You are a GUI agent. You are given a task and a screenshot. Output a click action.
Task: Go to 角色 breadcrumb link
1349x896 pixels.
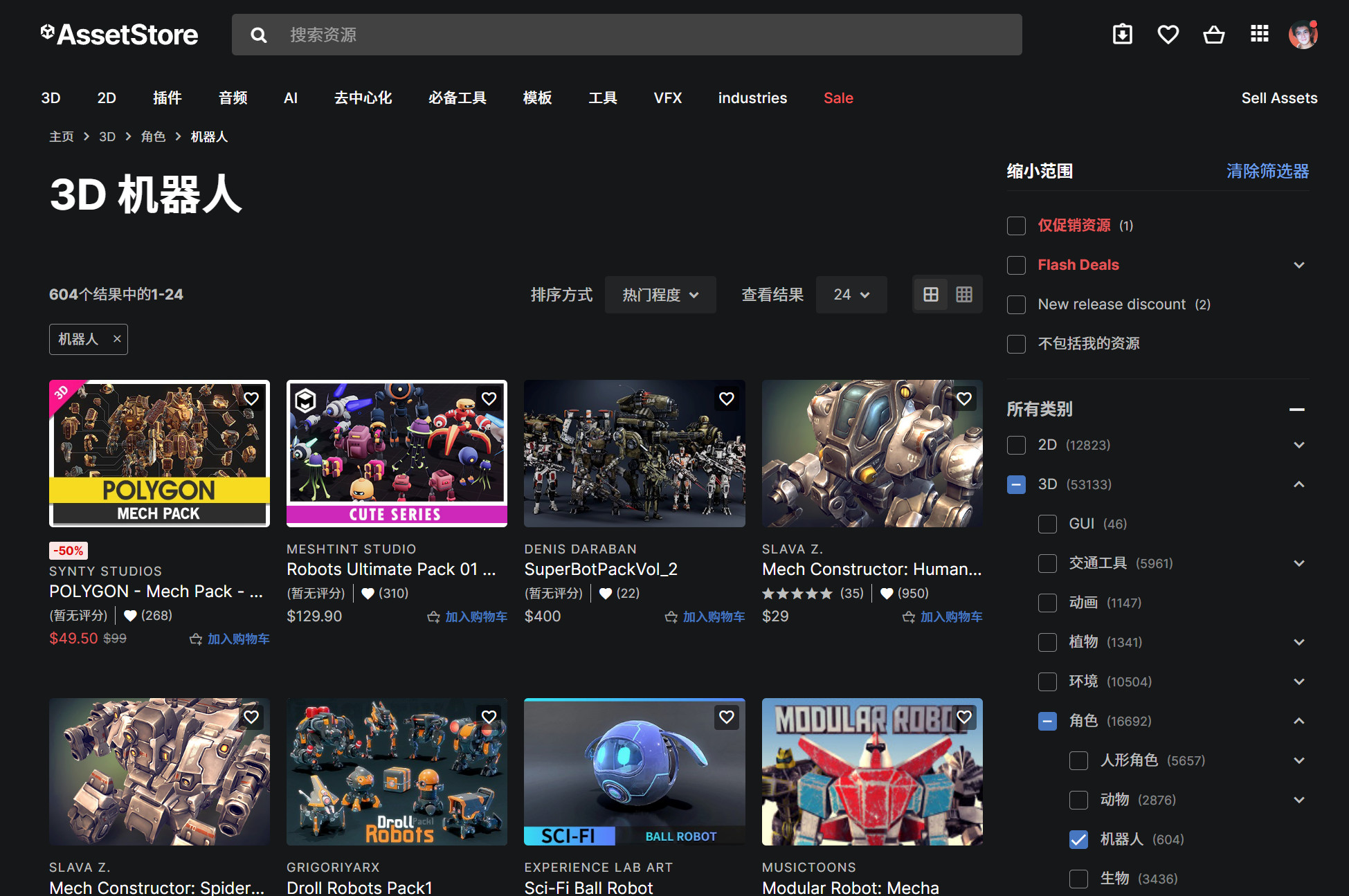point(153,137)
